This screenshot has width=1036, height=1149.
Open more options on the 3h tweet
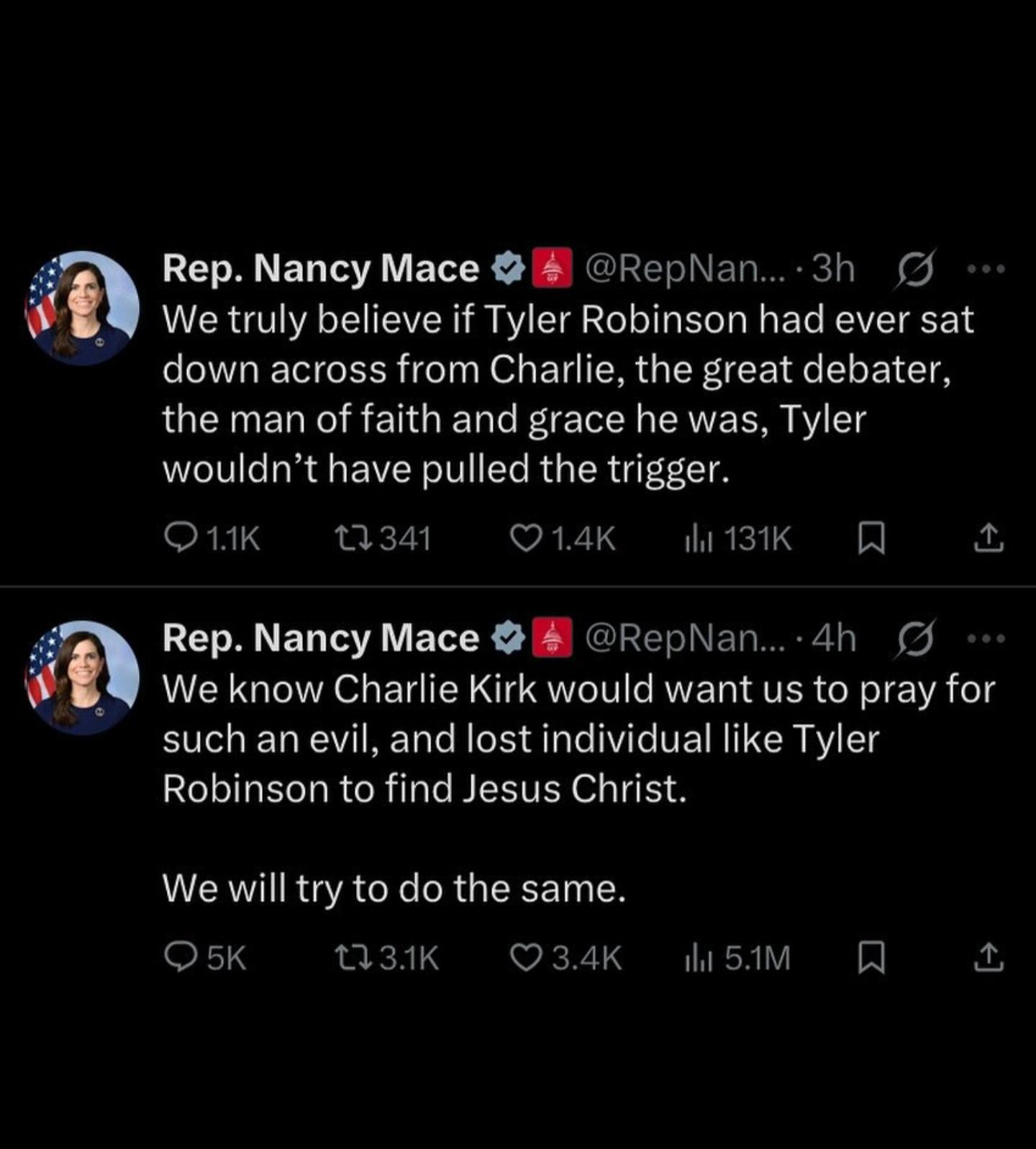tap(986, 269)
